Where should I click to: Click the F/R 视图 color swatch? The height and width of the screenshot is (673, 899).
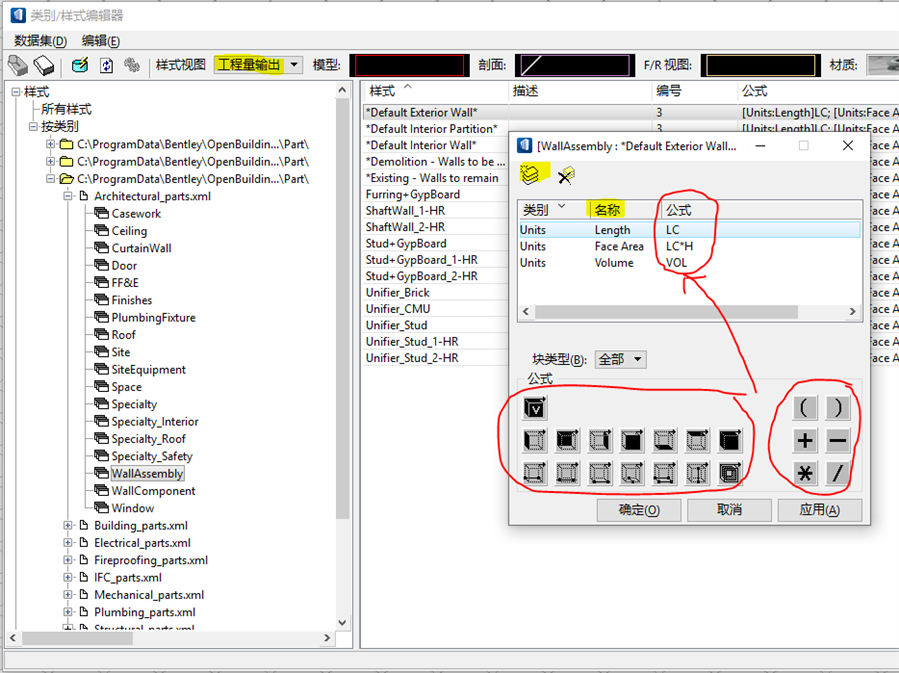coord(761,65)
